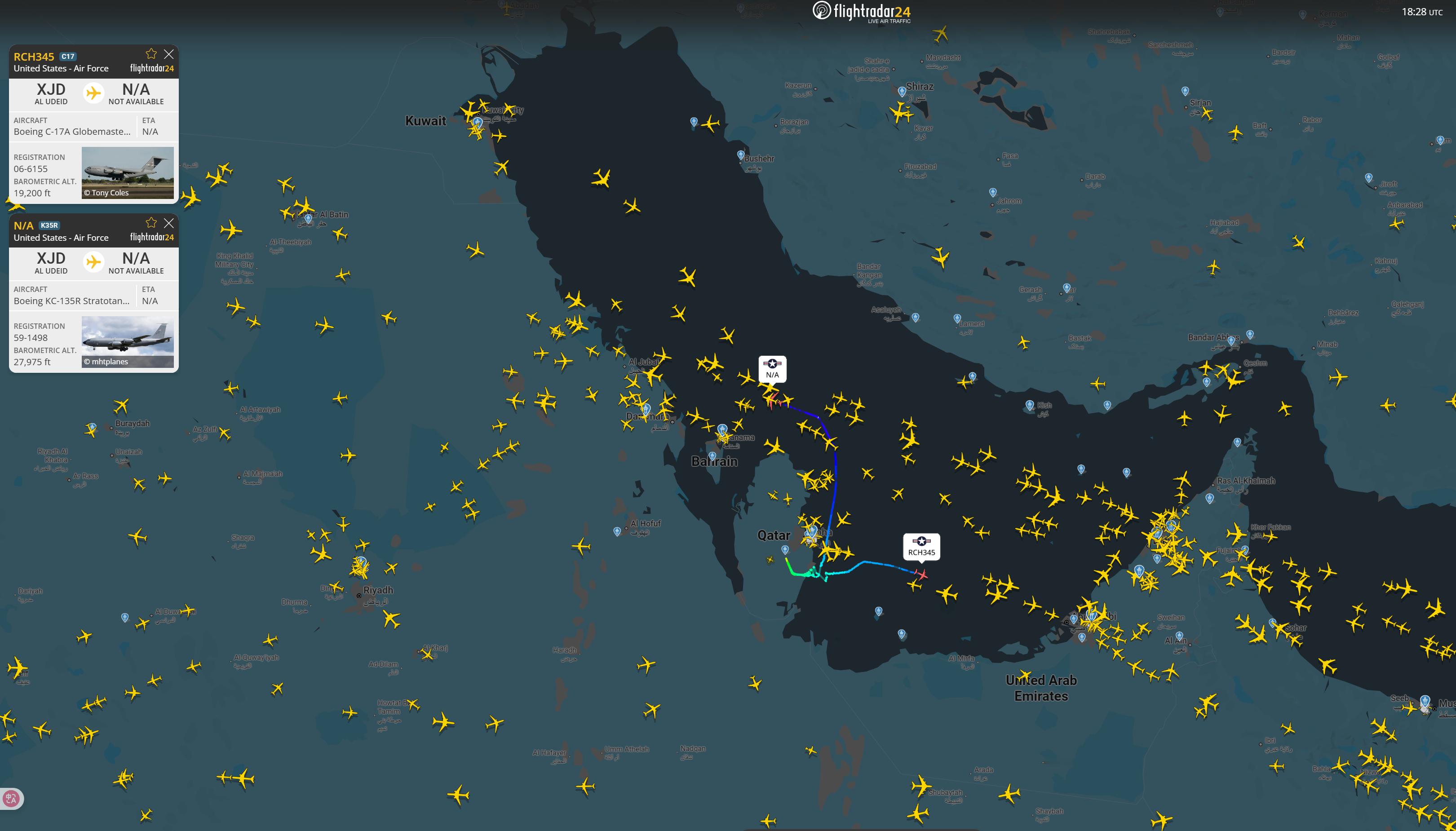Click the RCH345 callsign in card header
Screen dimensions: 1456x831
34,57
